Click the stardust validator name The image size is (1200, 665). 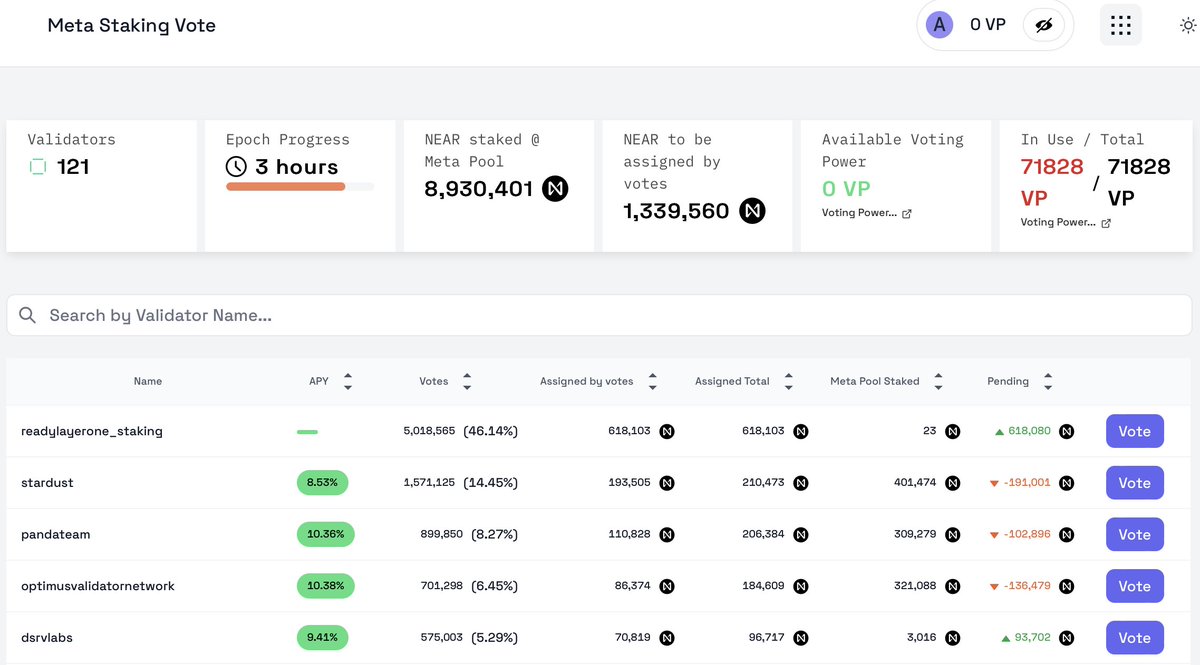pos(47,483)
